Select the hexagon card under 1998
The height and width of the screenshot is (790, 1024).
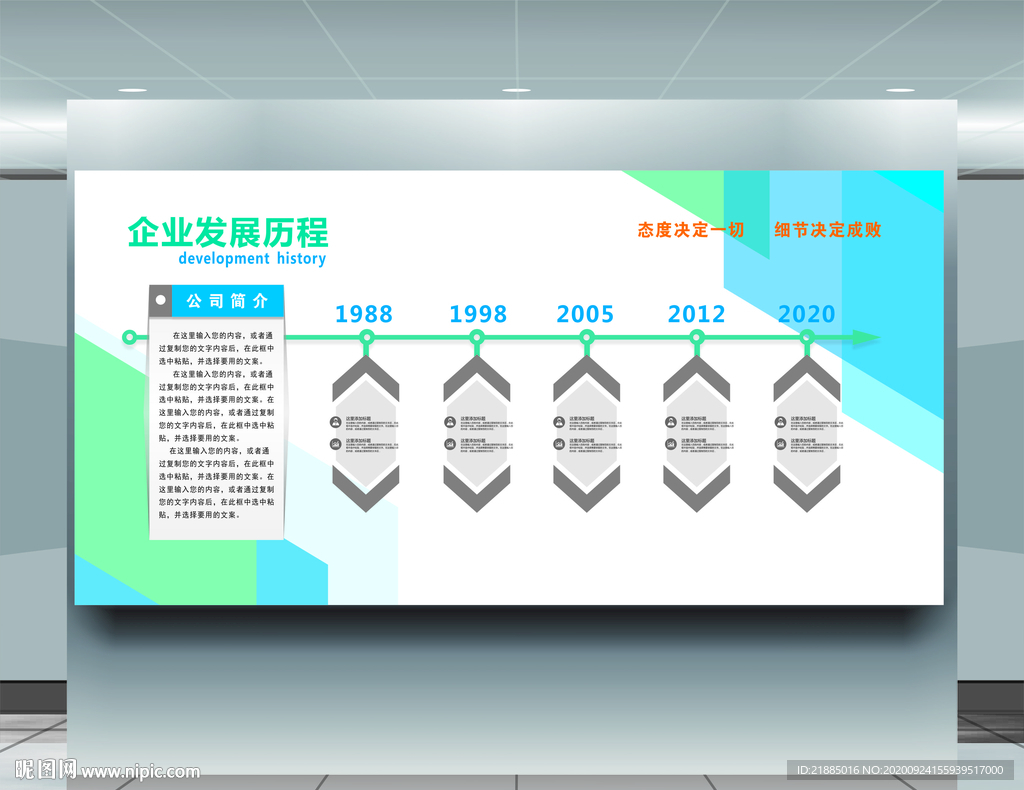tap(477, 434)
